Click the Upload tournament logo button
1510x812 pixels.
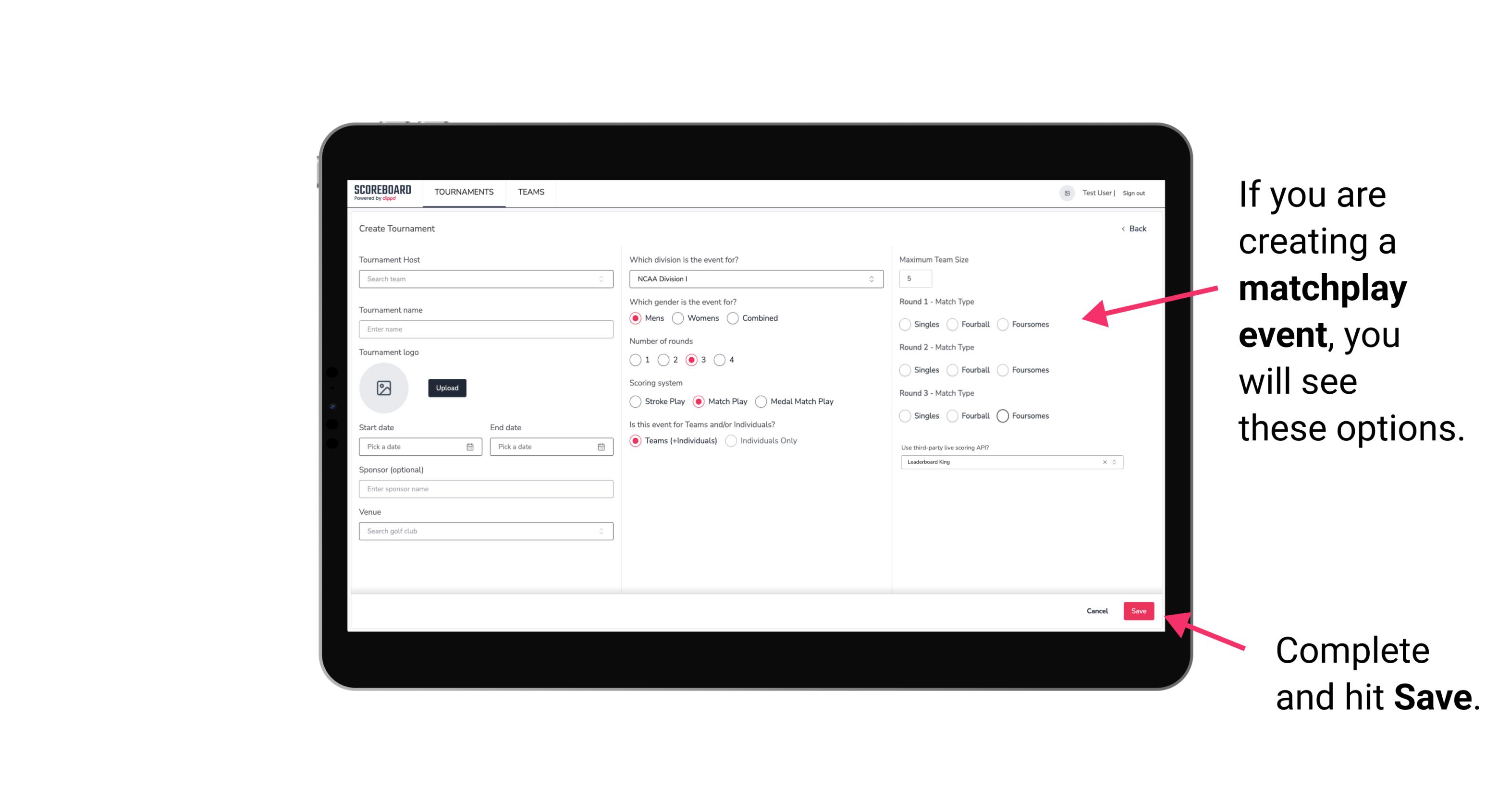click(x=447, y=388)
